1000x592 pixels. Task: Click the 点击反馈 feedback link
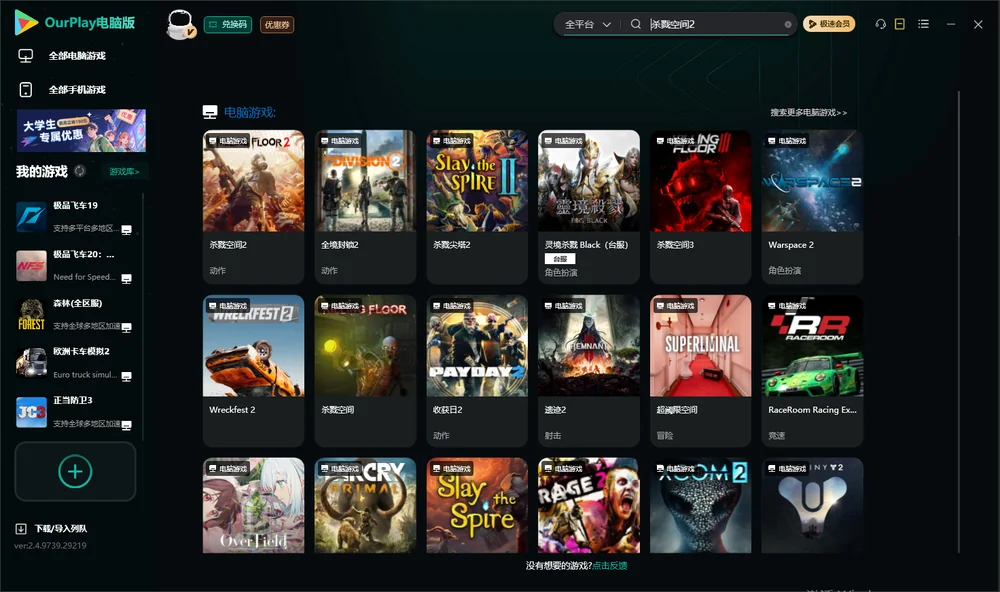[610, 565]
